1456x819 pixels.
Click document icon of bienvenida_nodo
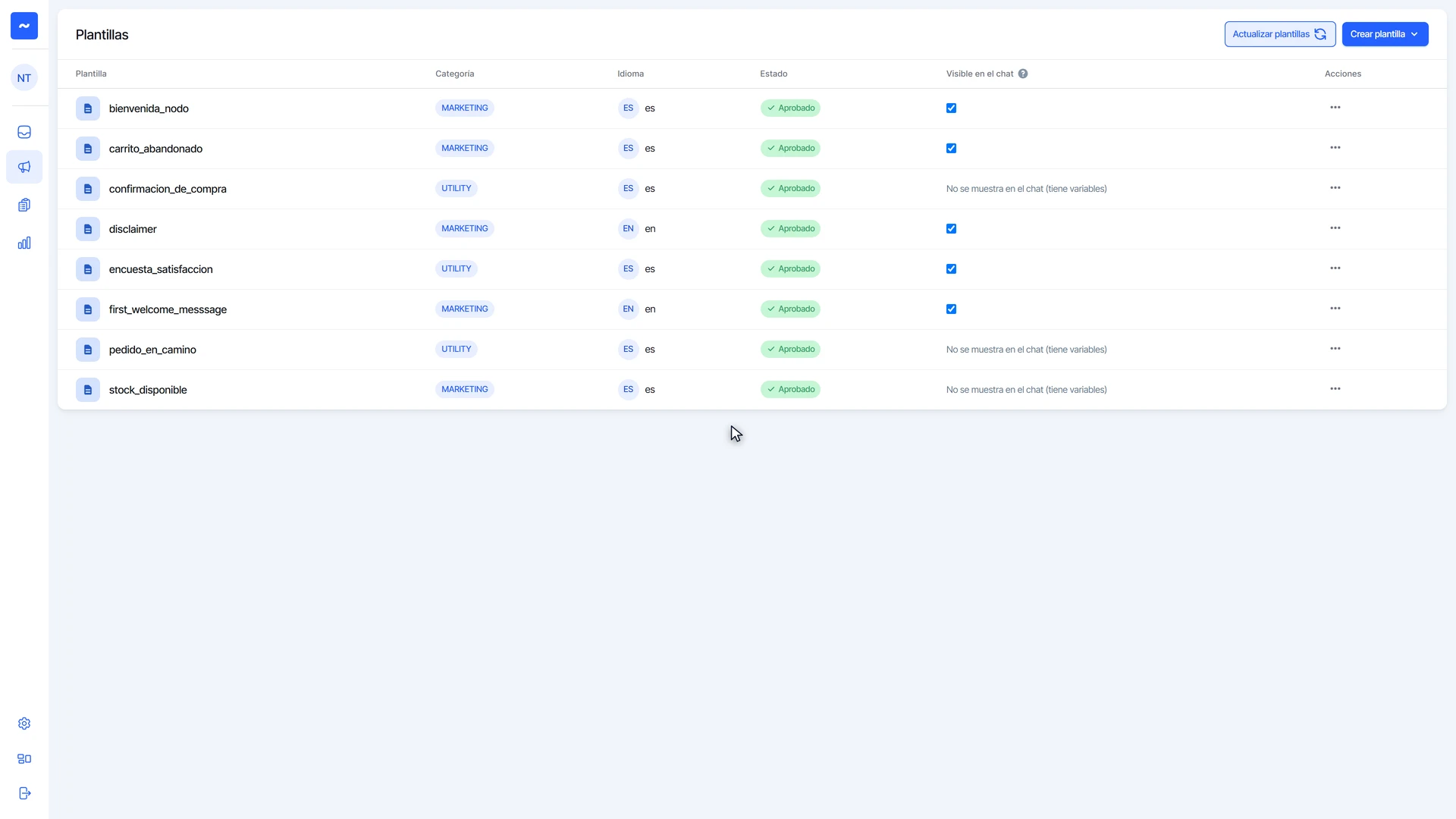click(88, 108)
